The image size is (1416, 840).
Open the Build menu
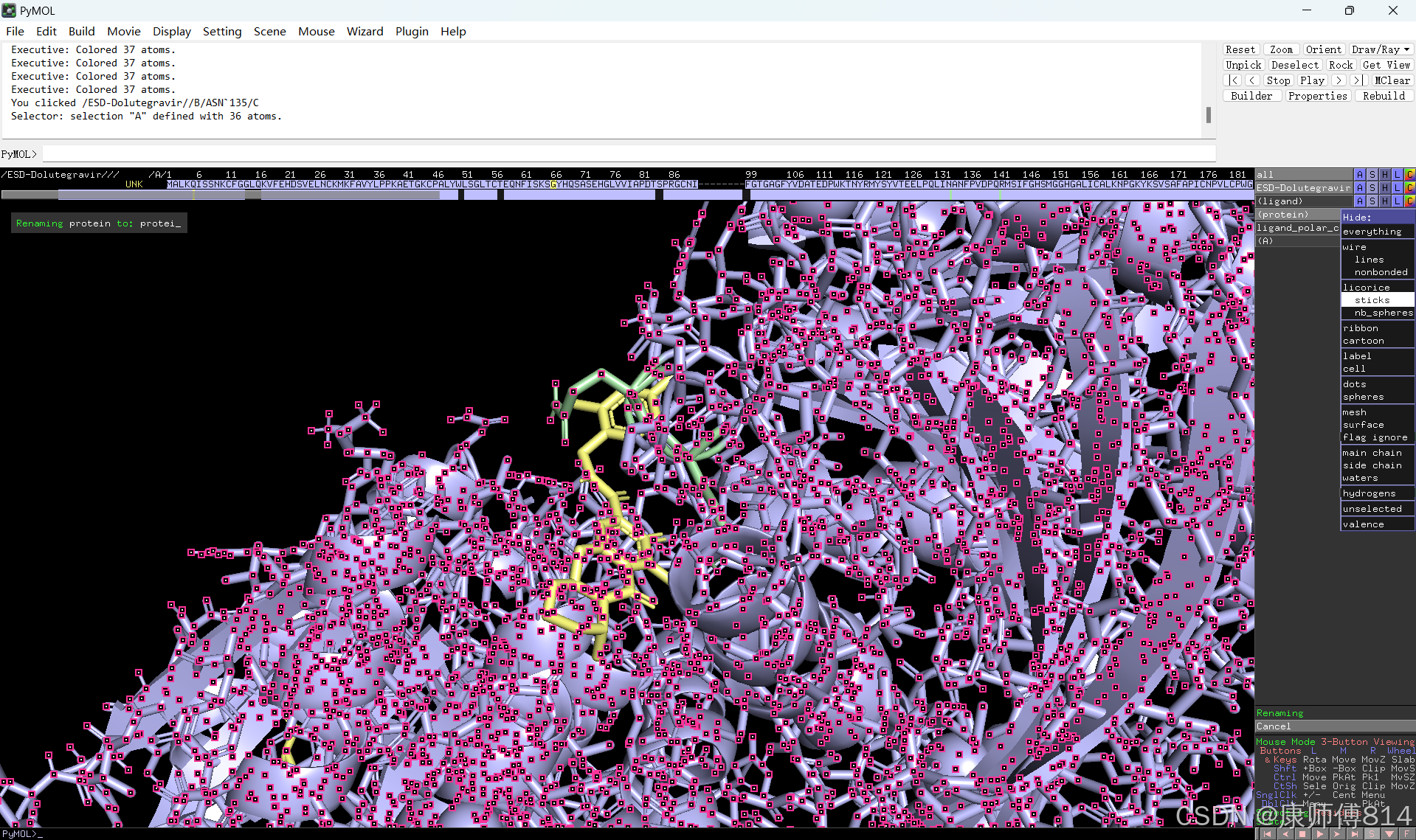81,31
